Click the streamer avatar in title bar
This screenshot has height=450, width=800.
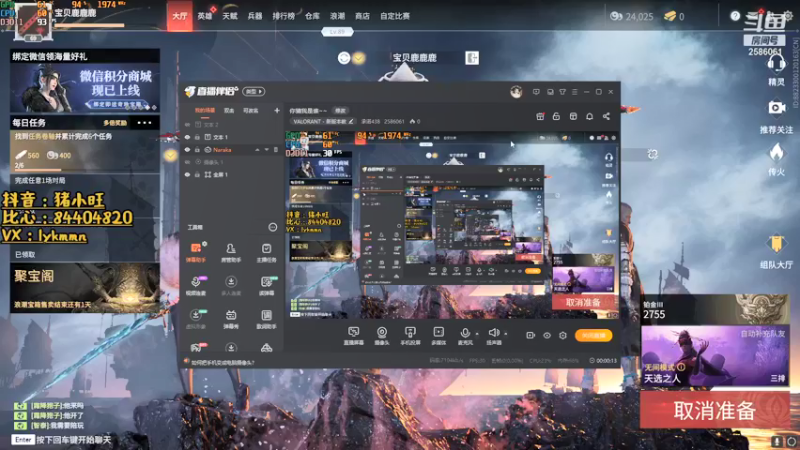(516, 92)
